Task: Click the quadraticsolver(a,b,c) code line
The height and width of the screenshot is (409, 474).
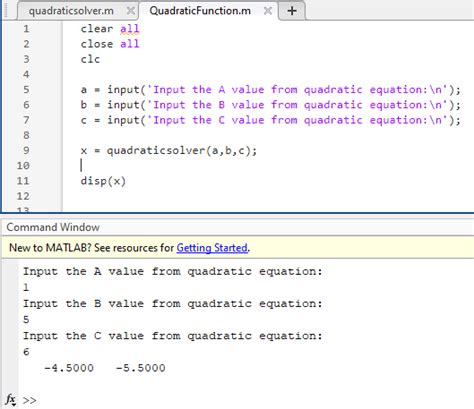Action: coord(169,151)
